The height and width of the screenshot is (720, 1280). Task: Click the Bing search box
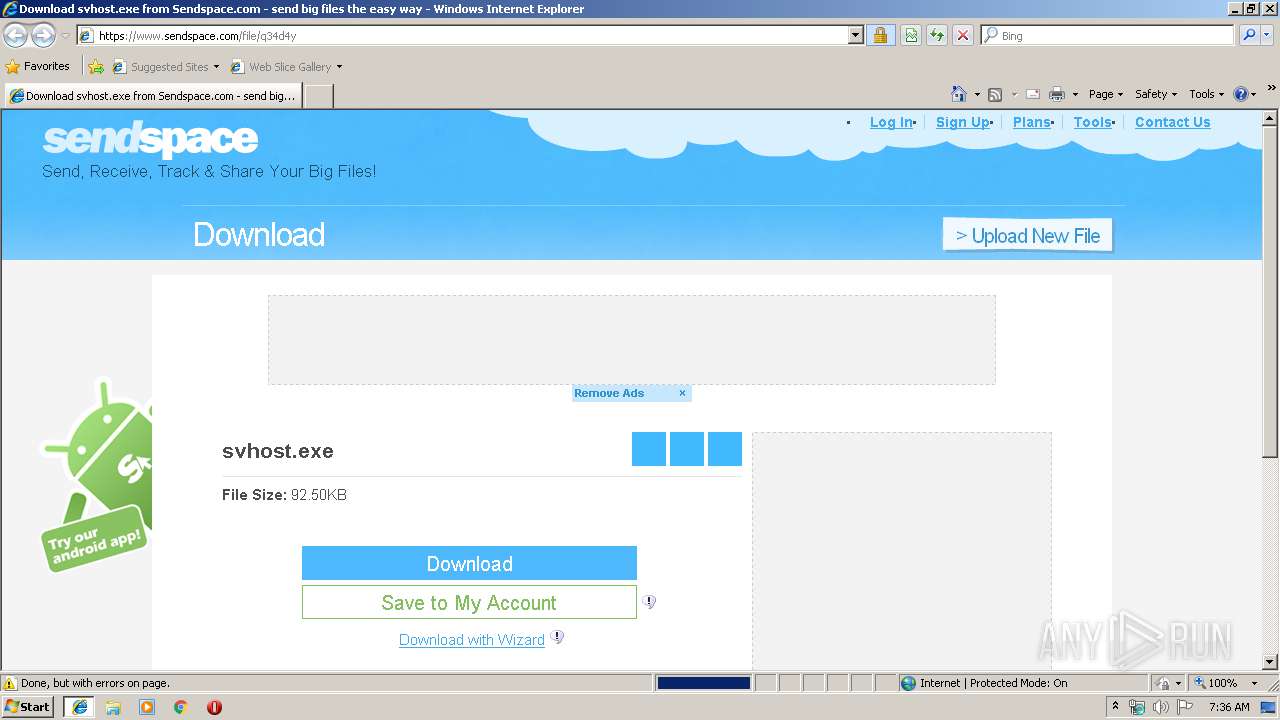1108,35
